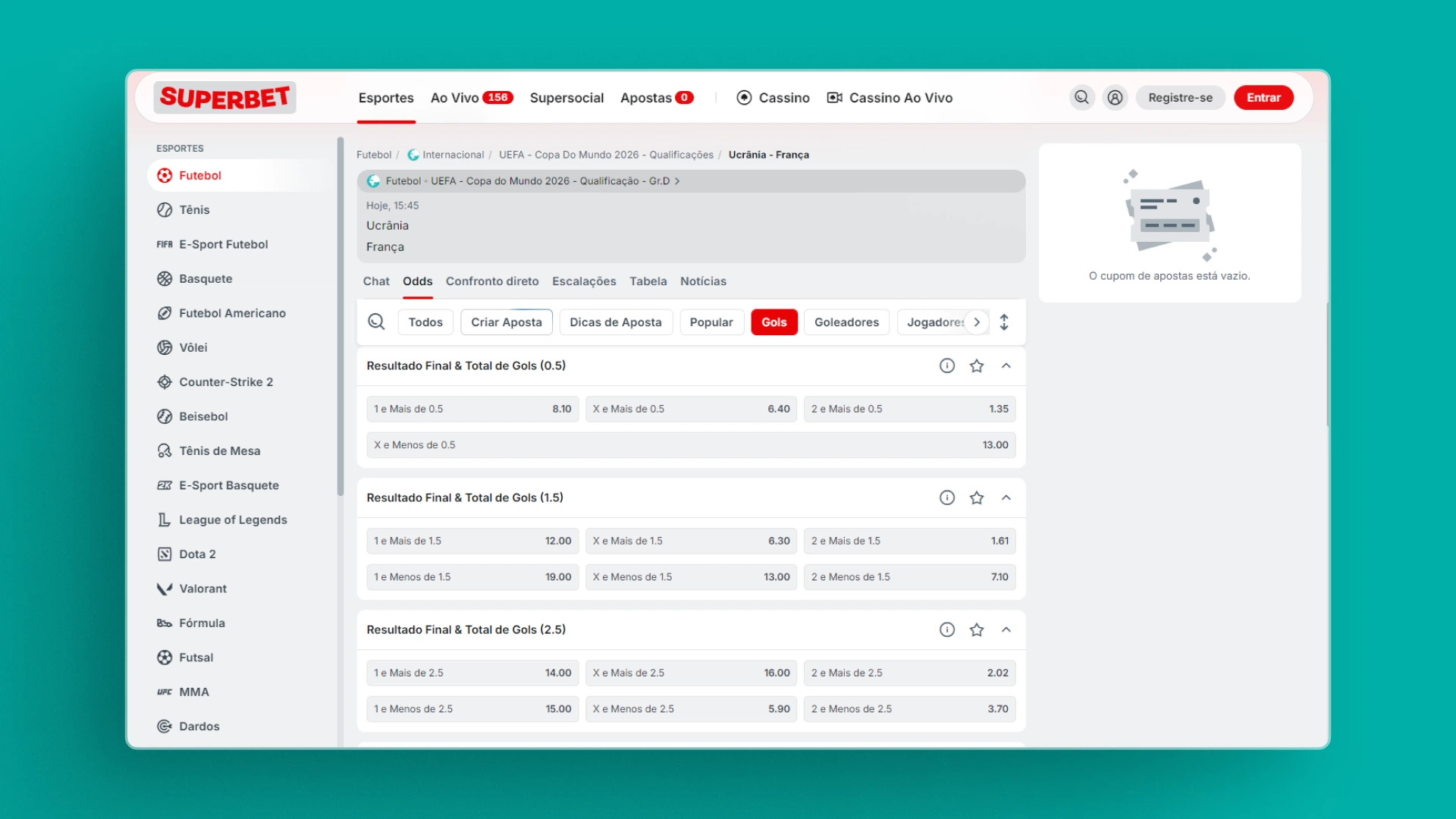The width and height of the screenshot is (1456, 819).
Task: Collapse the Total de Gols (2.5) section
Action: point(1006,629)
